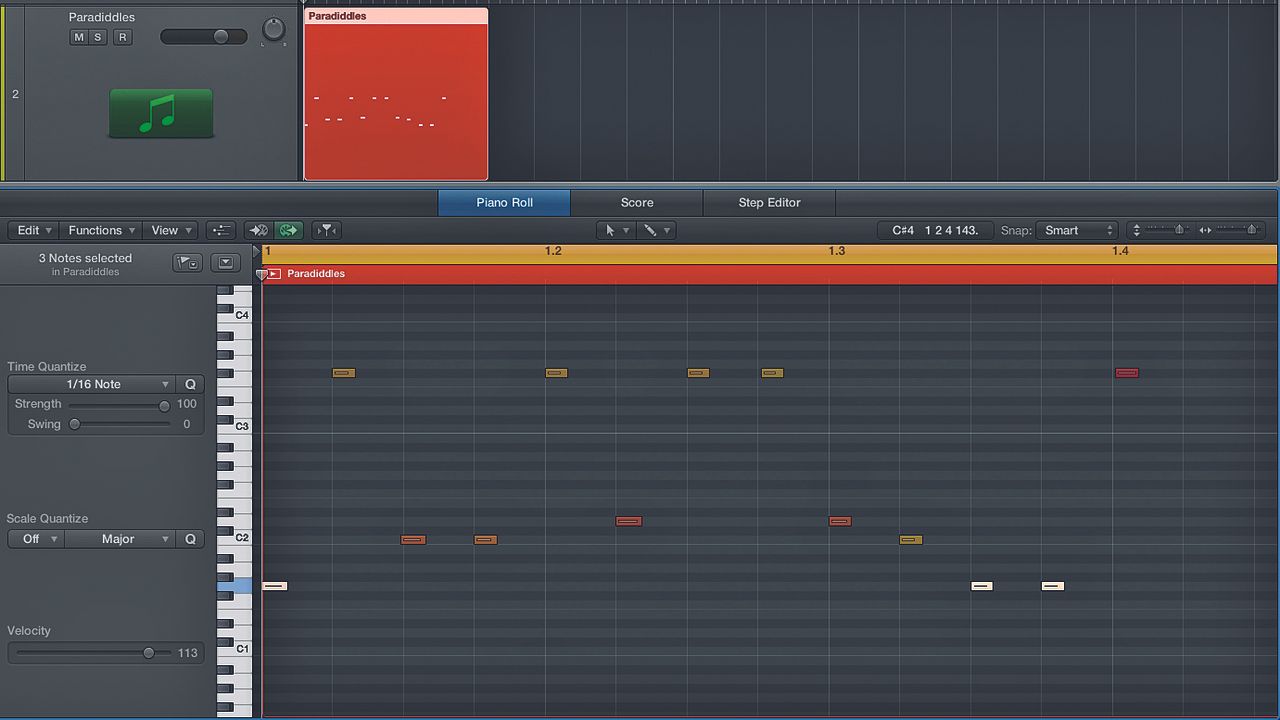1280x720 pixels.
Task: Click the '3 Notes selected' text
Action: pos(85,258)
